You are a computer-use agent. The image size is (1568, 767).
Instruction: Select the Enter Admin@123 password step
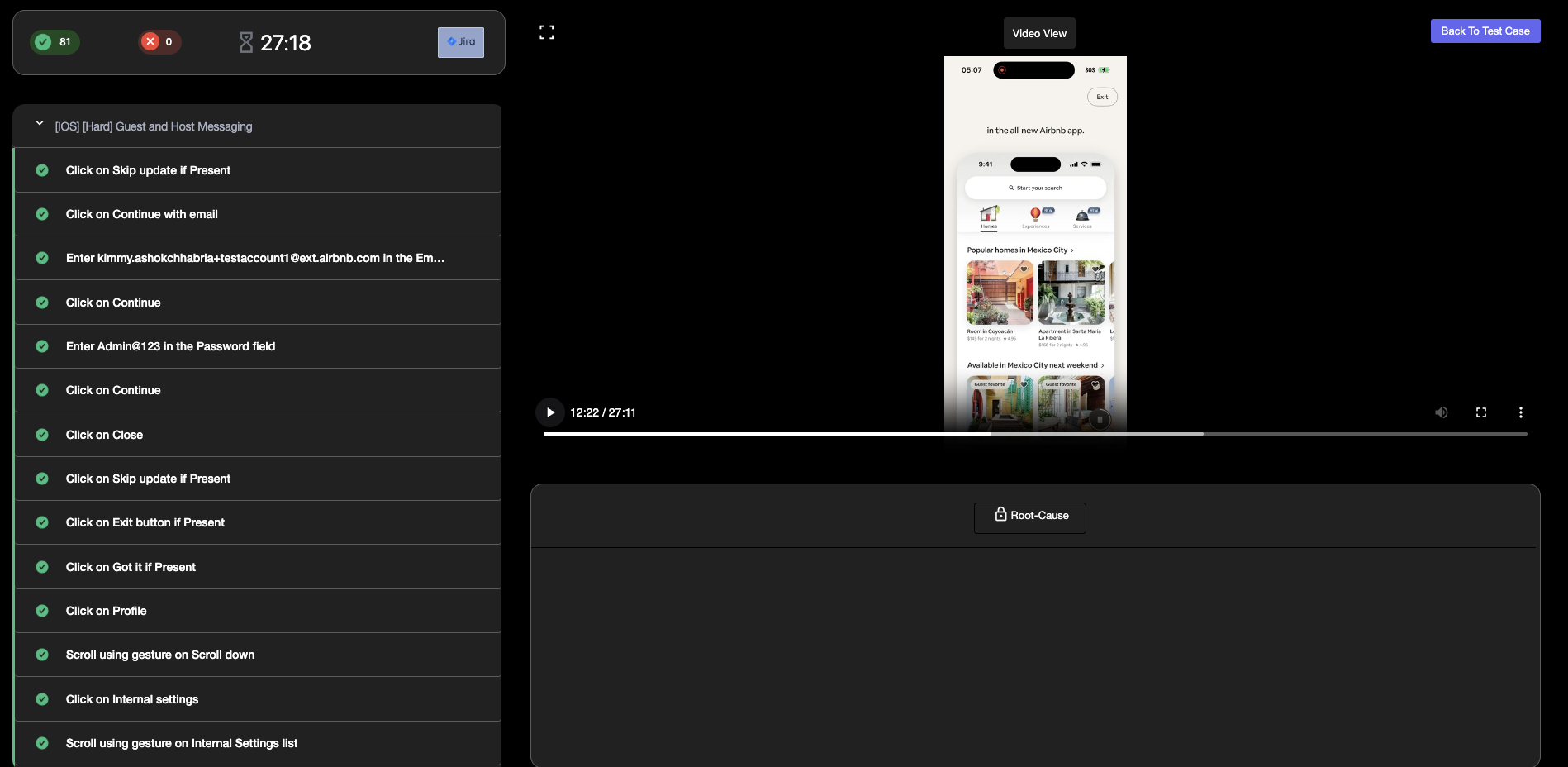(x=170, y=346)
